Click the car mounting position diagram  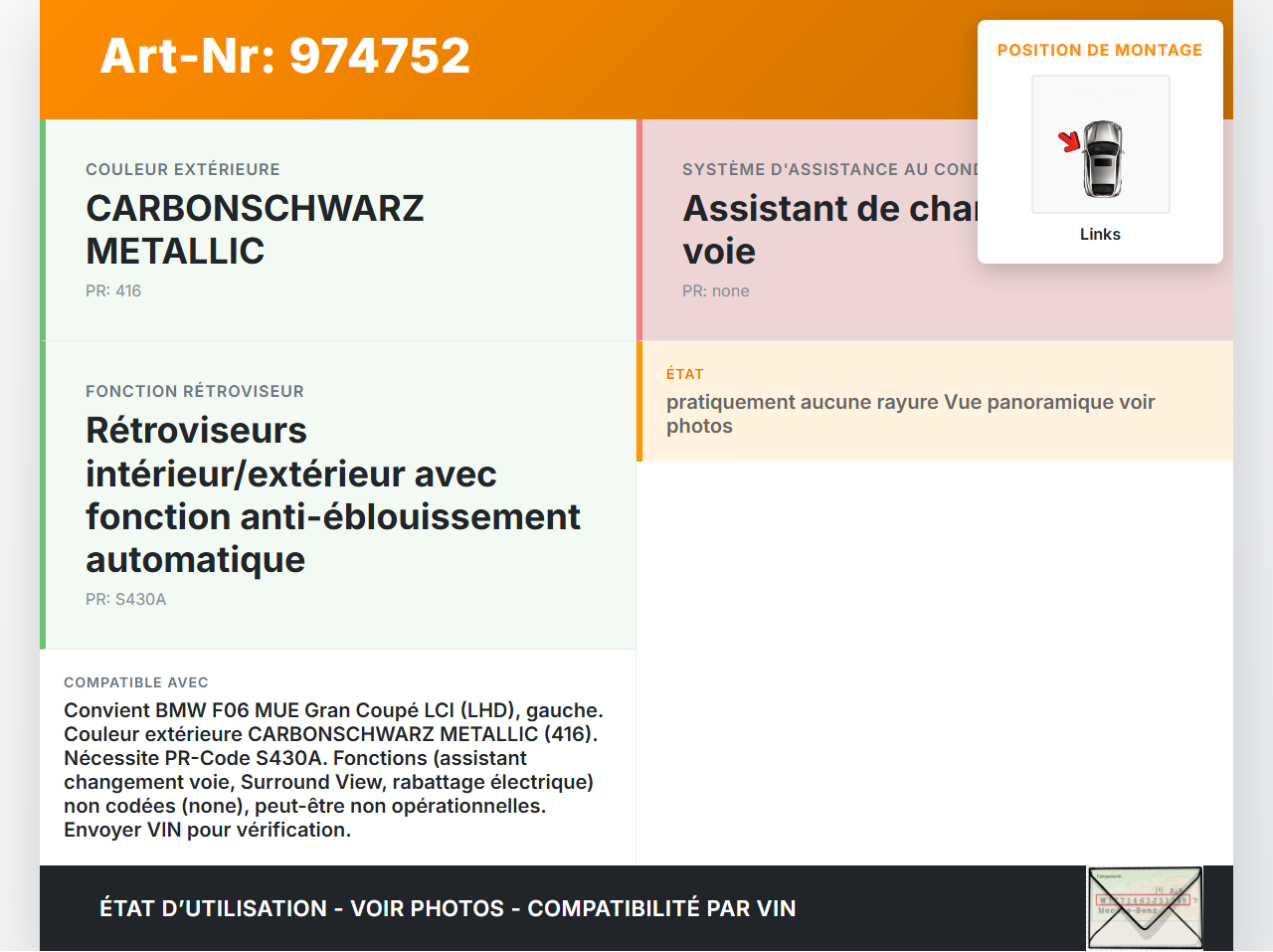click(1101, 144)
